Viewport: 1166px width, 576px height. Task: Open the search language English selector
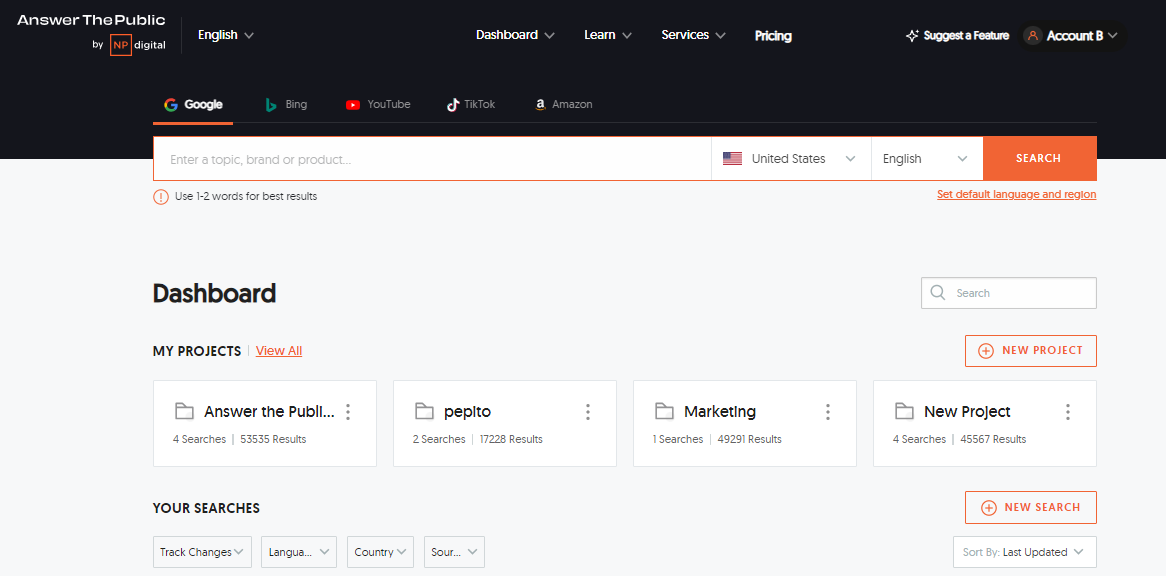927,158
